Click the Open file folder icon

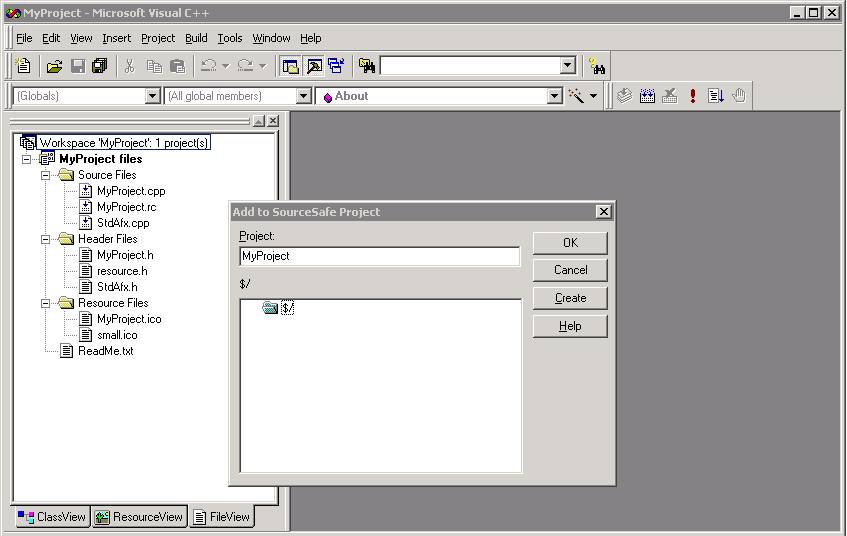click(x=54, y=66)
